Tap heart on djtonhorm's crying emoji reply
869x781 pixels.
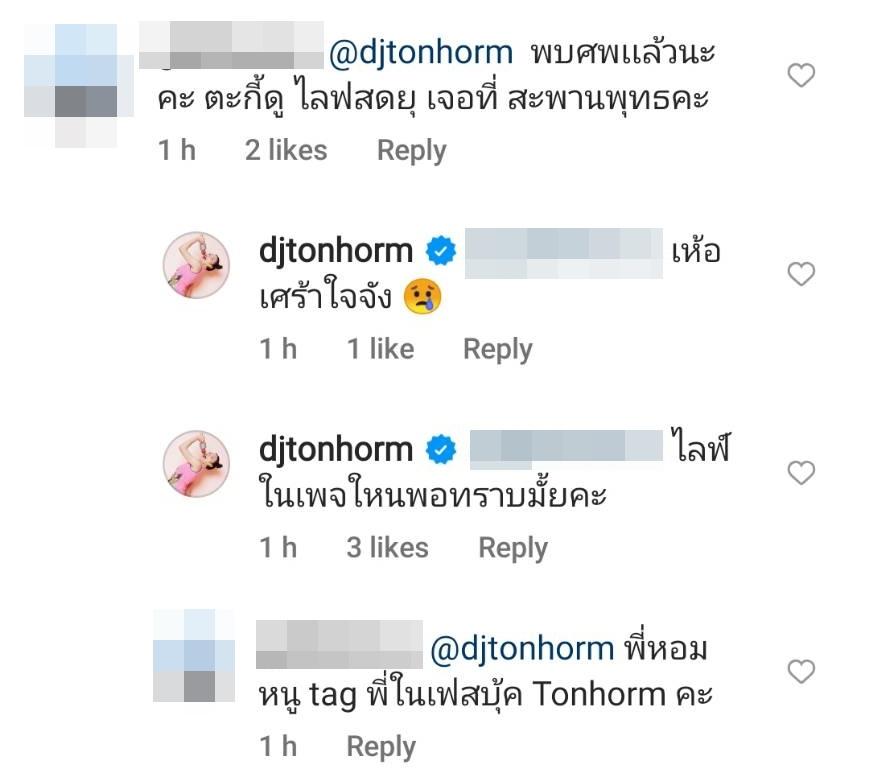tap(801, 274)
